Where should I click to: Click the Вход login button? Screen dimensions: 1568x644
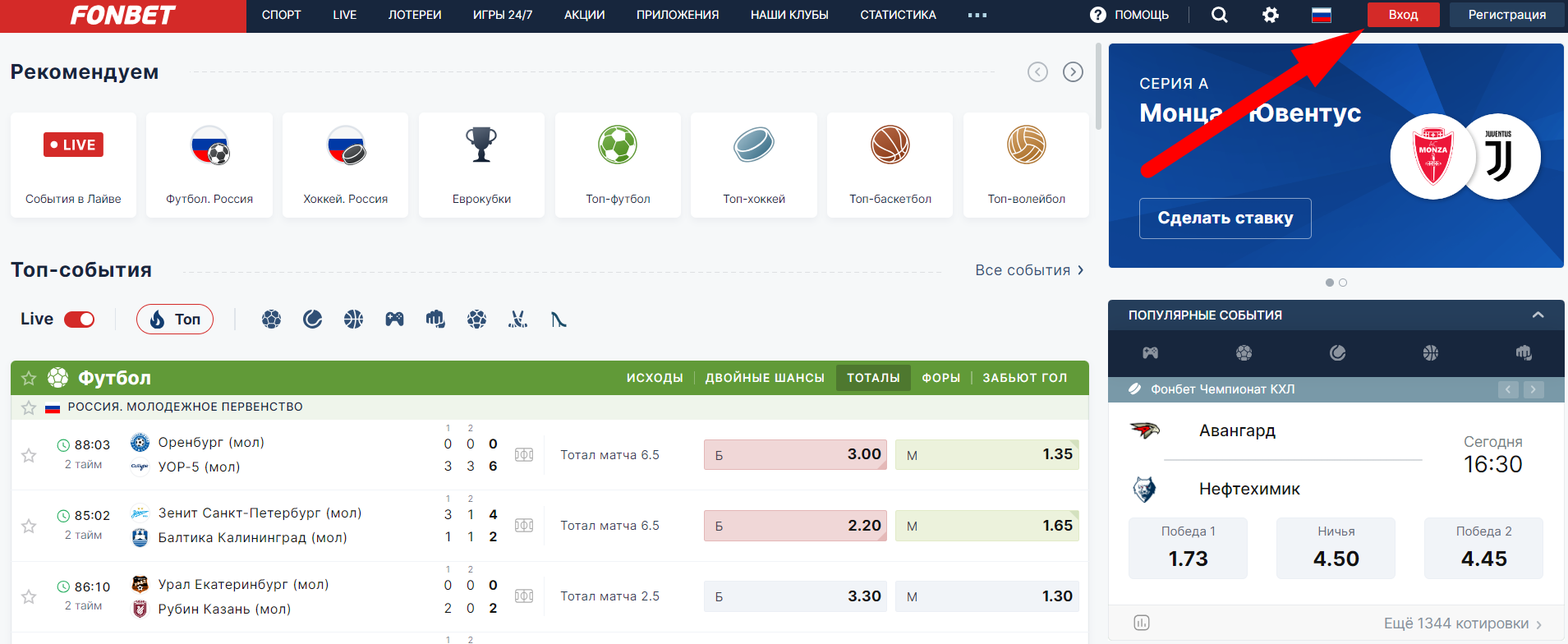tap(1403, 15)
